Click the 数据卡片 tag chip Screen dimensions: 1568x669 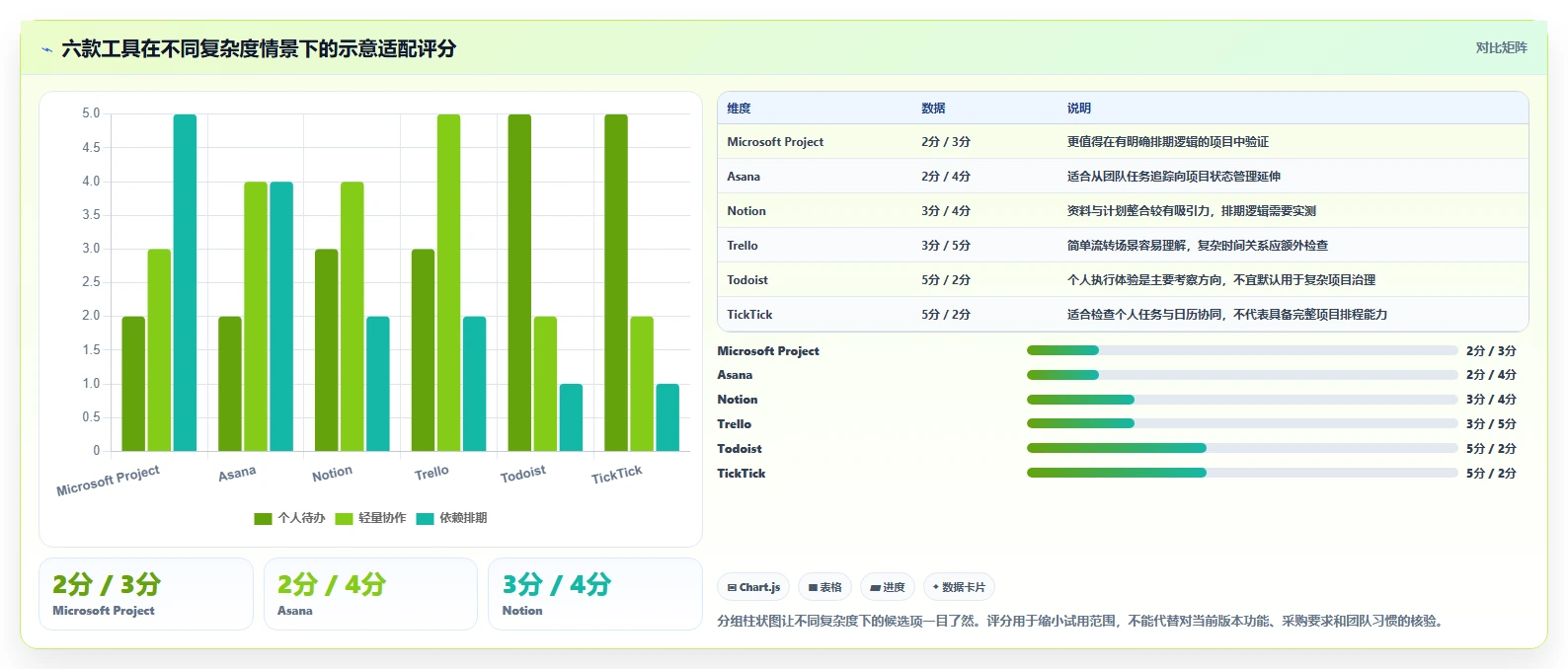pos(959,587)
